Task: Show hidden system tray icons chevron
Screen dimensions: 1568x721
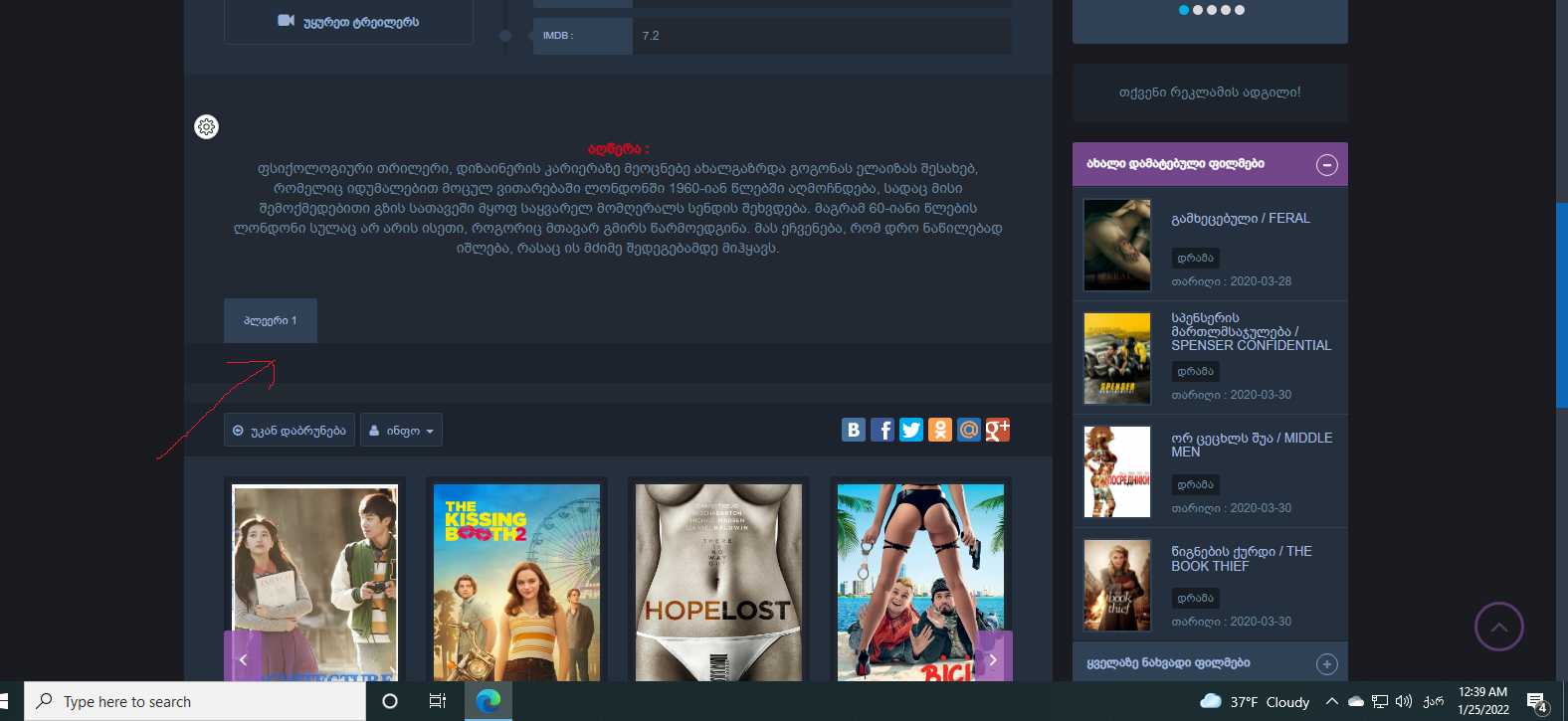Action: [x=1332, y=701]
